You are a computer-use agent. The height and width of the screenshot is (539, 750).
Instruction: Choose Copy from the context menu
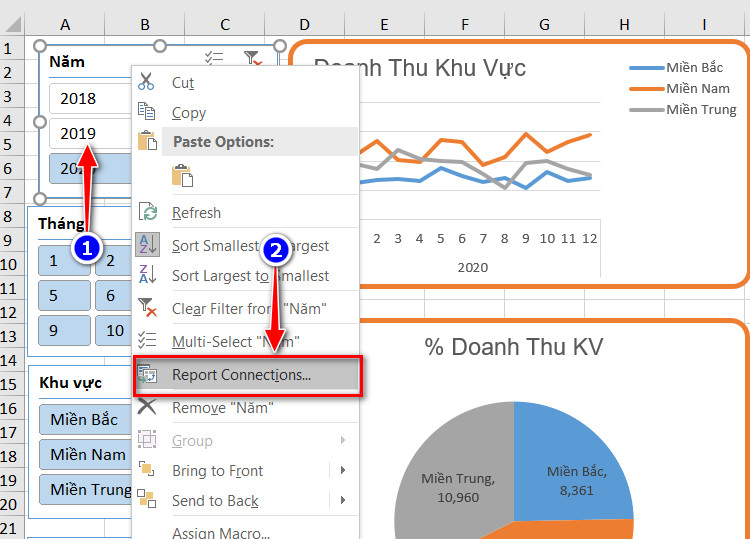point(246,112)
